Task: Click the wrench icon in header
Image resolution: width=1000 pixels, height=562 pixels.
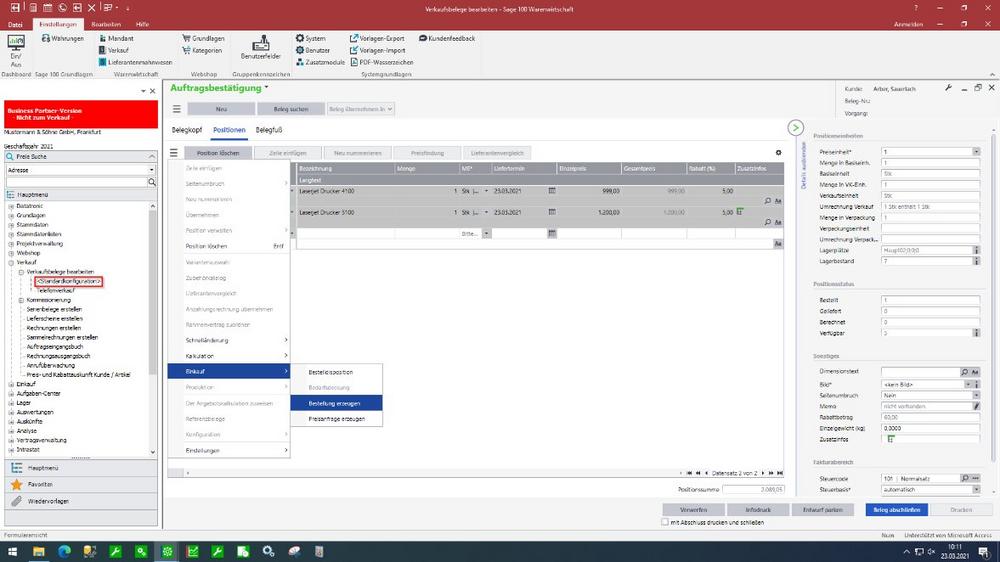Action: click(948, 88)
